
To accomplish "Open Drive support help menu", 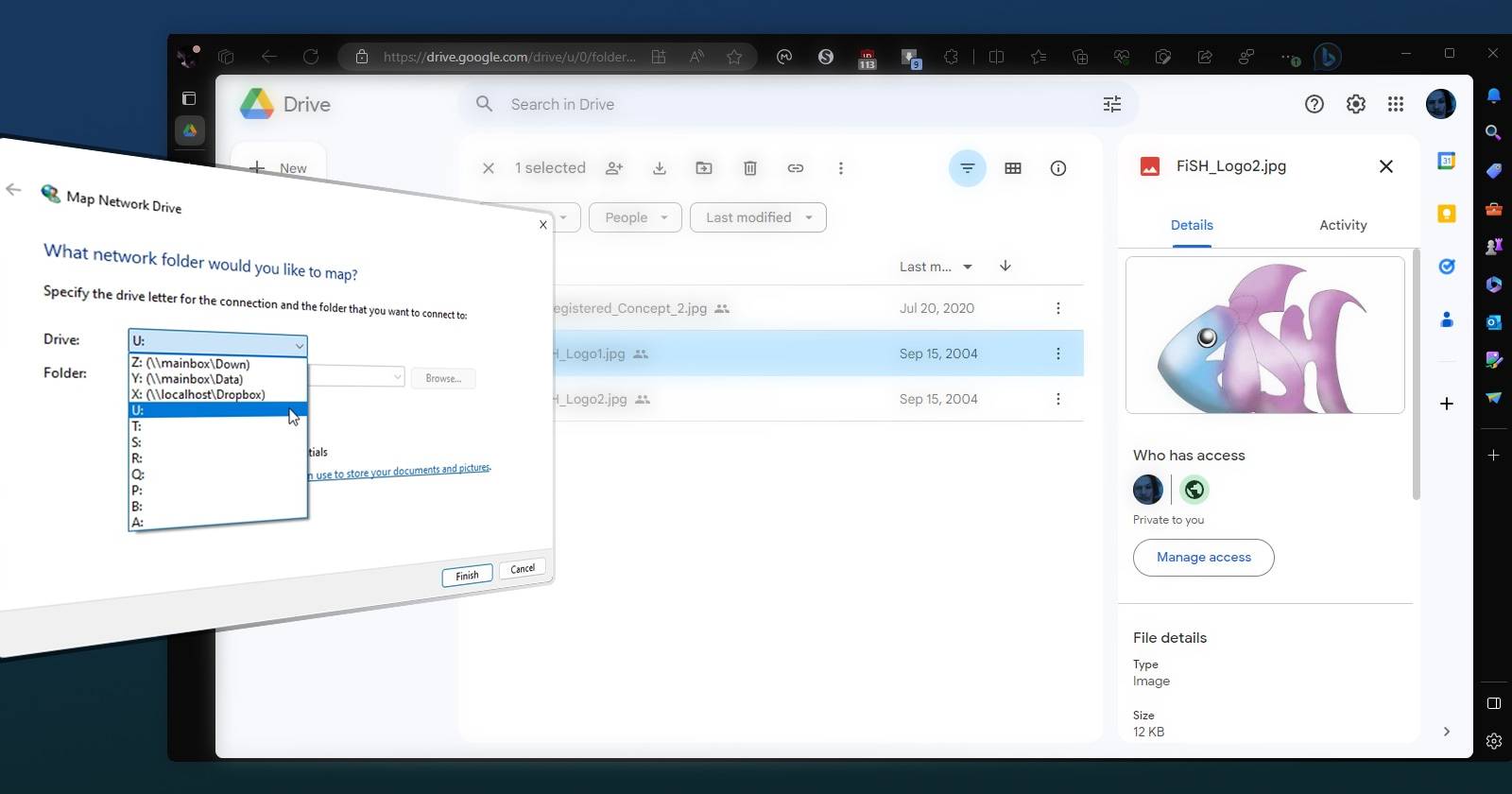I will click(x=1314, y=104).
